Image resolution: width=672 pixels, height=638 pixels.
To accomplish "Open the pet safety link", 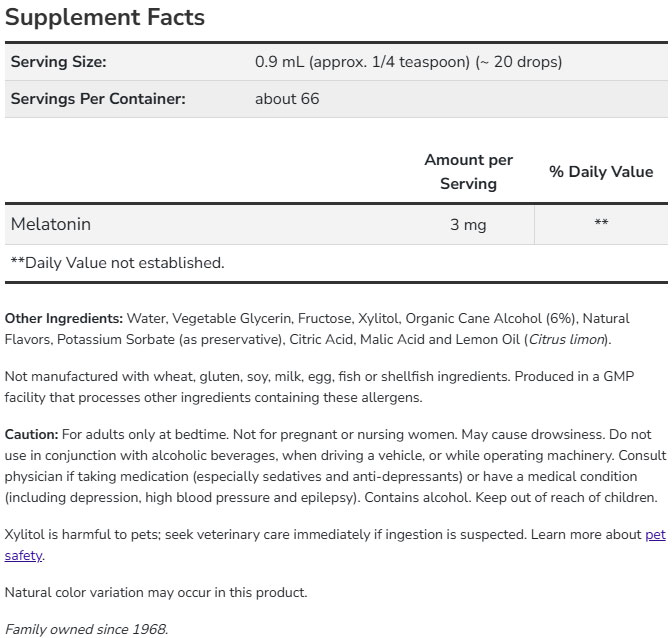I will [654, 535].
